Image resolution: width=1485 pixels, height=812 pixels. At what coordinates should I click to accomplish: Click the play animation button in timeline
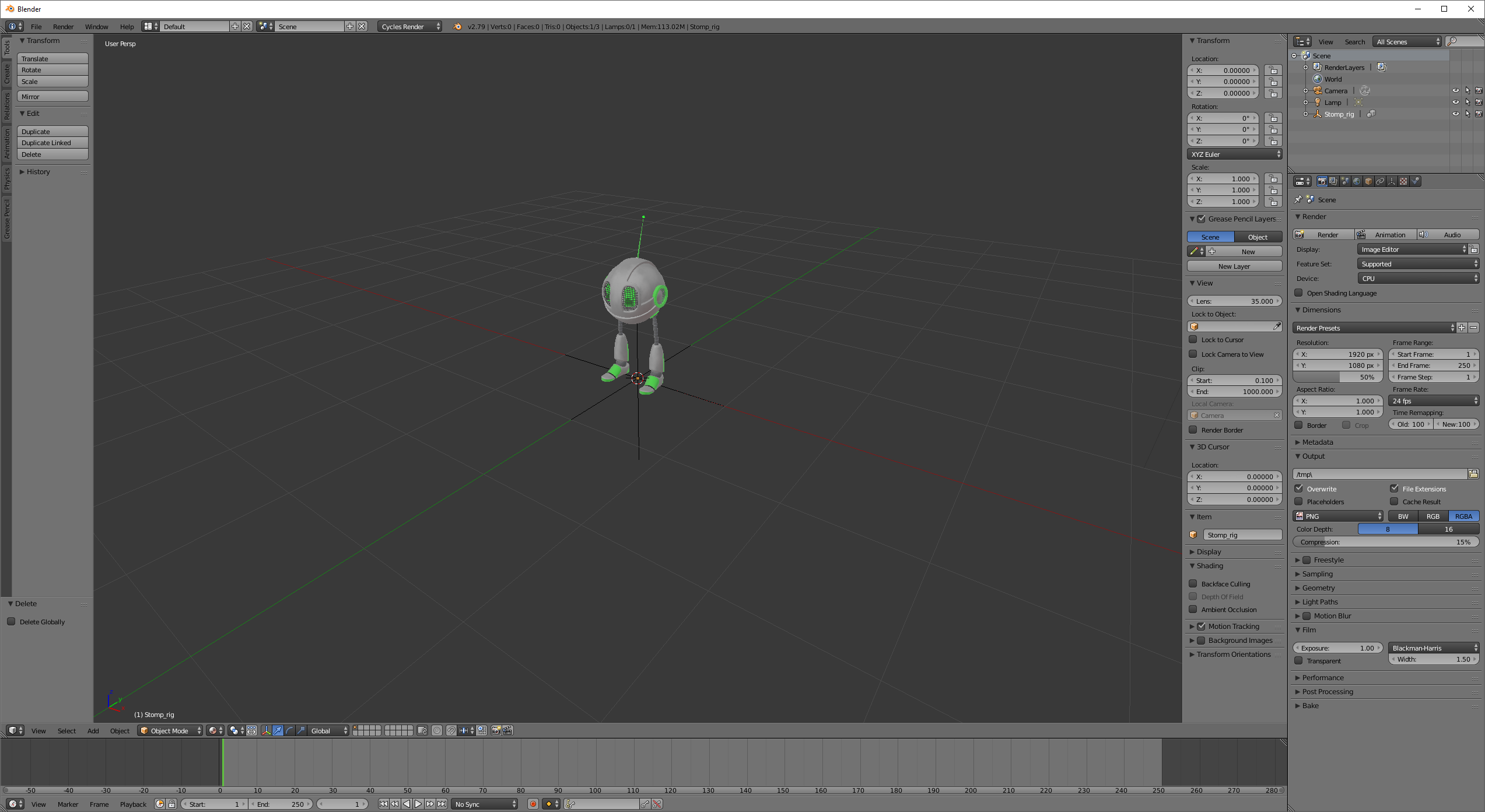(x=418, y=804)
